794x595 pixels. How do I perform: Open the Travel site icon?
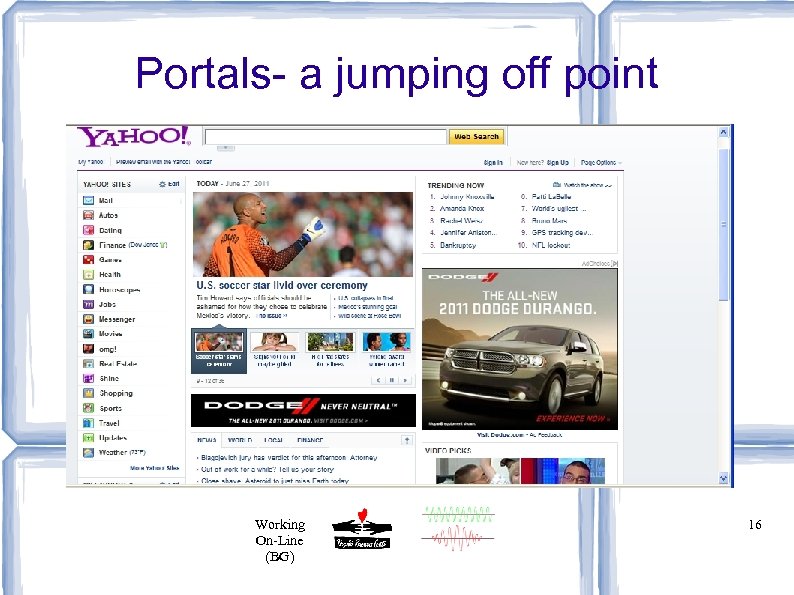[x=89, y=423]
